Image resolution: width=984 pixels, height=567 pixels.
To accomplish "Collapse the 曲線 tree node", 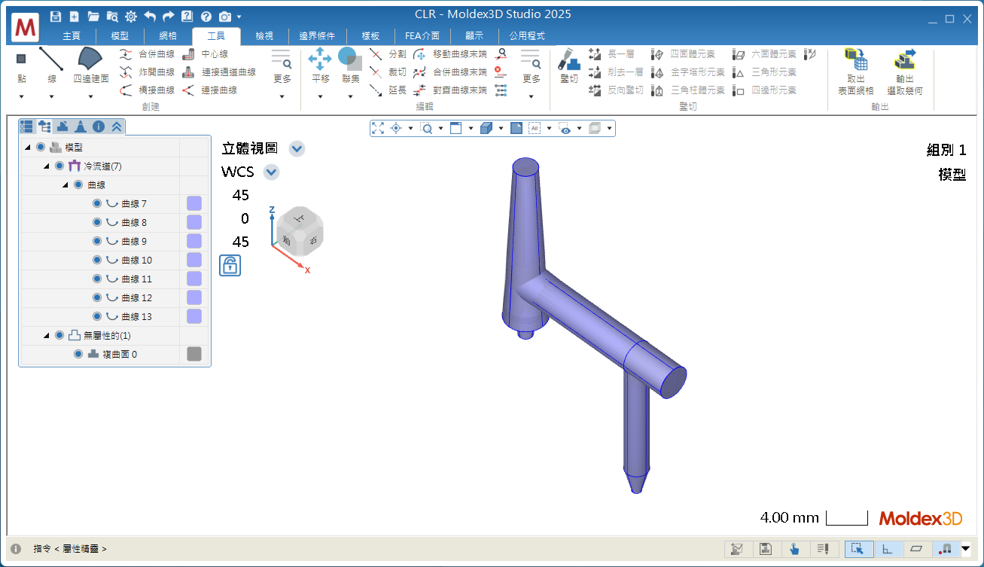I will coord(65,185).
